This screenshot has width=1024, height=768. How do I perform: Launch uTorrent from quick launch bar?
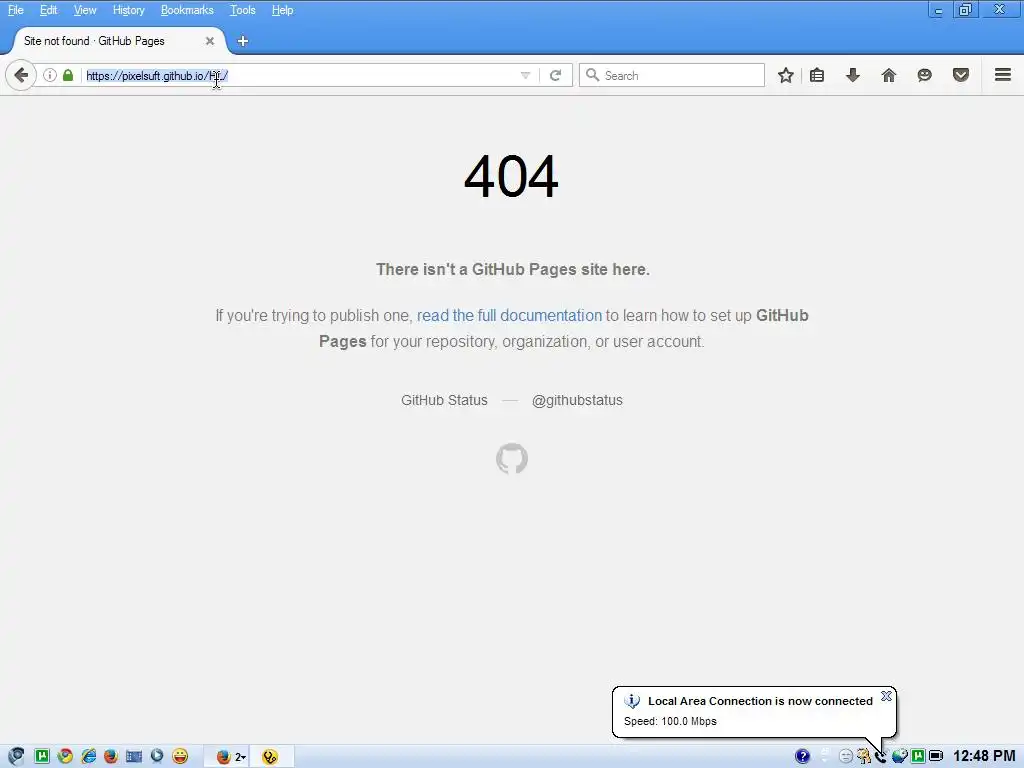[42, 756]
